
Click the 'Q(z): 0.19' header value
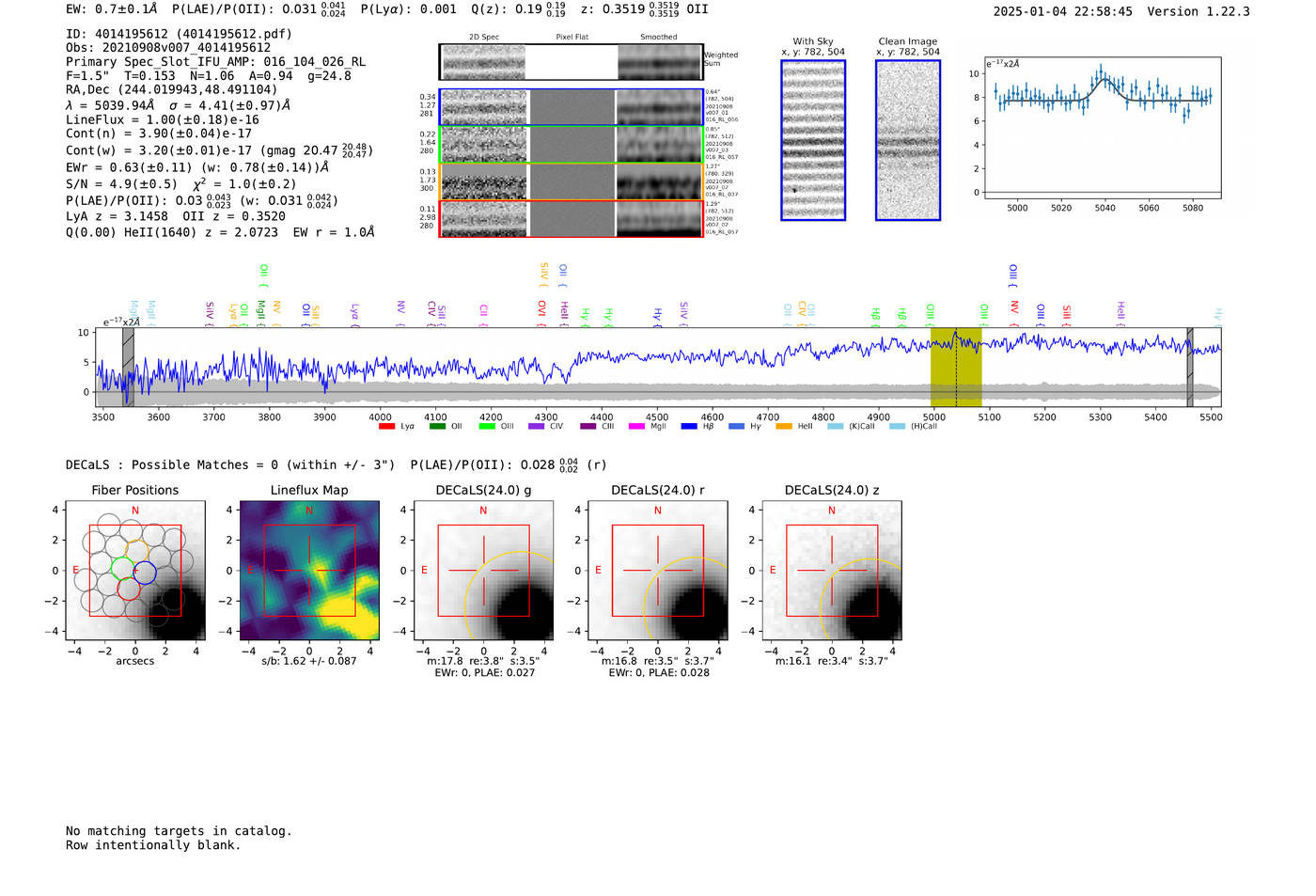tap(518, 9)
